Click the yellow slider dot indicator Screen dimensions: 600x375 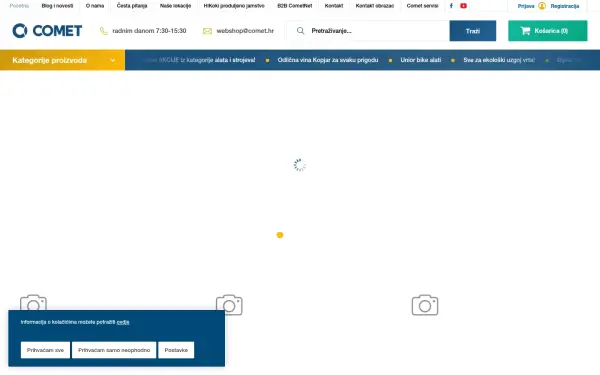(x=280, y=235)
